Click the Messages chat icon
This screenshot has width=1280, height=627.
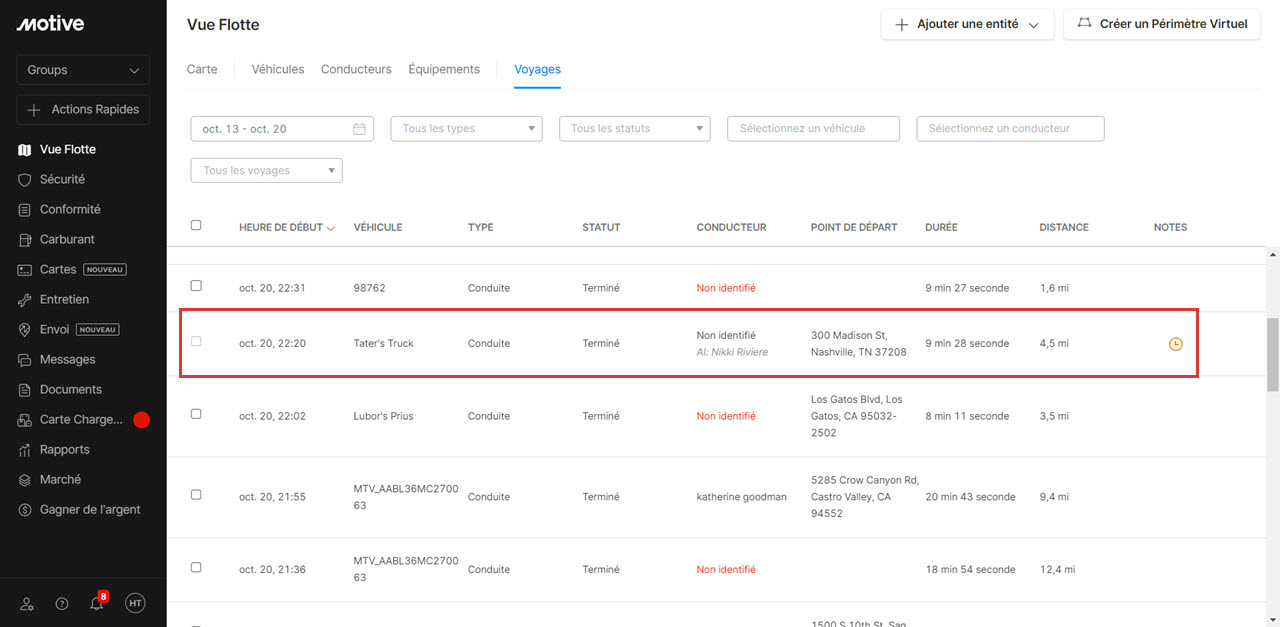coord(25,360)
